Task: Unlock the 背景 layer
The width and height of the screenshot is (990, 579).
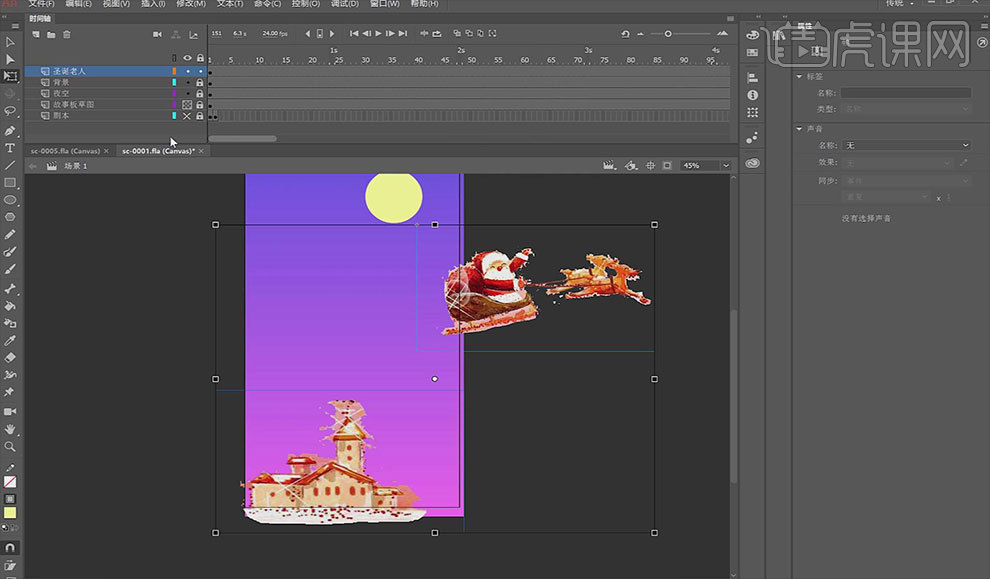Action: [x=200, y=82]
